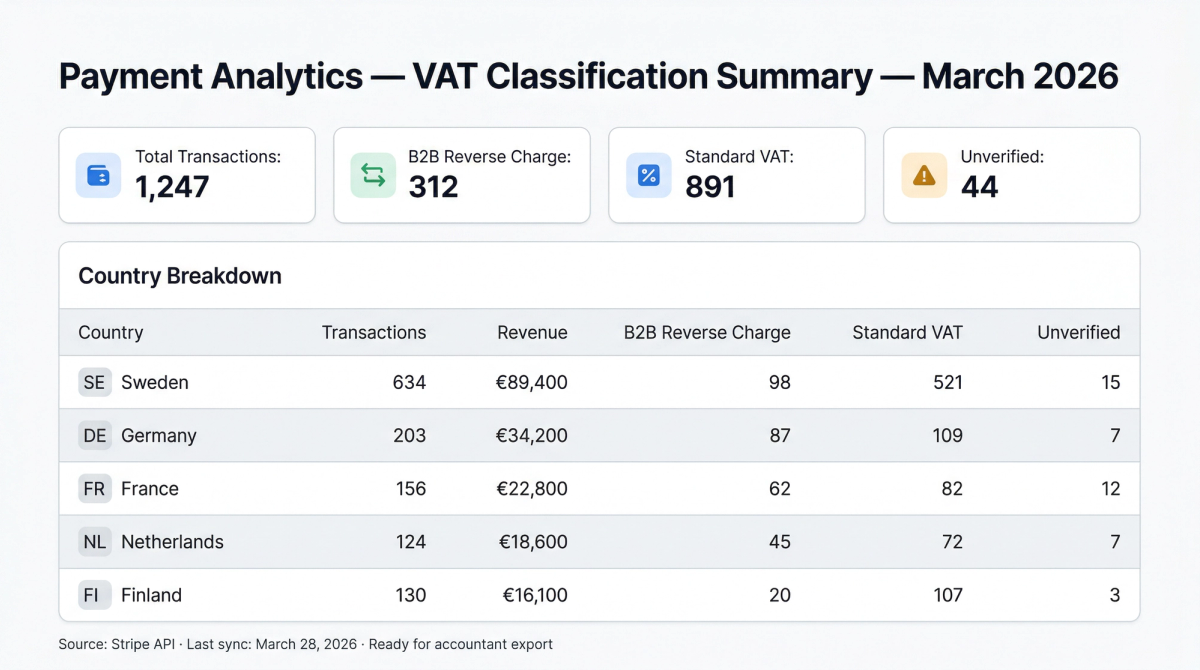Click Netherlands revenue value €18,600
The width and height of the screenshot is (1200, 670).
(x=534, y=542)
